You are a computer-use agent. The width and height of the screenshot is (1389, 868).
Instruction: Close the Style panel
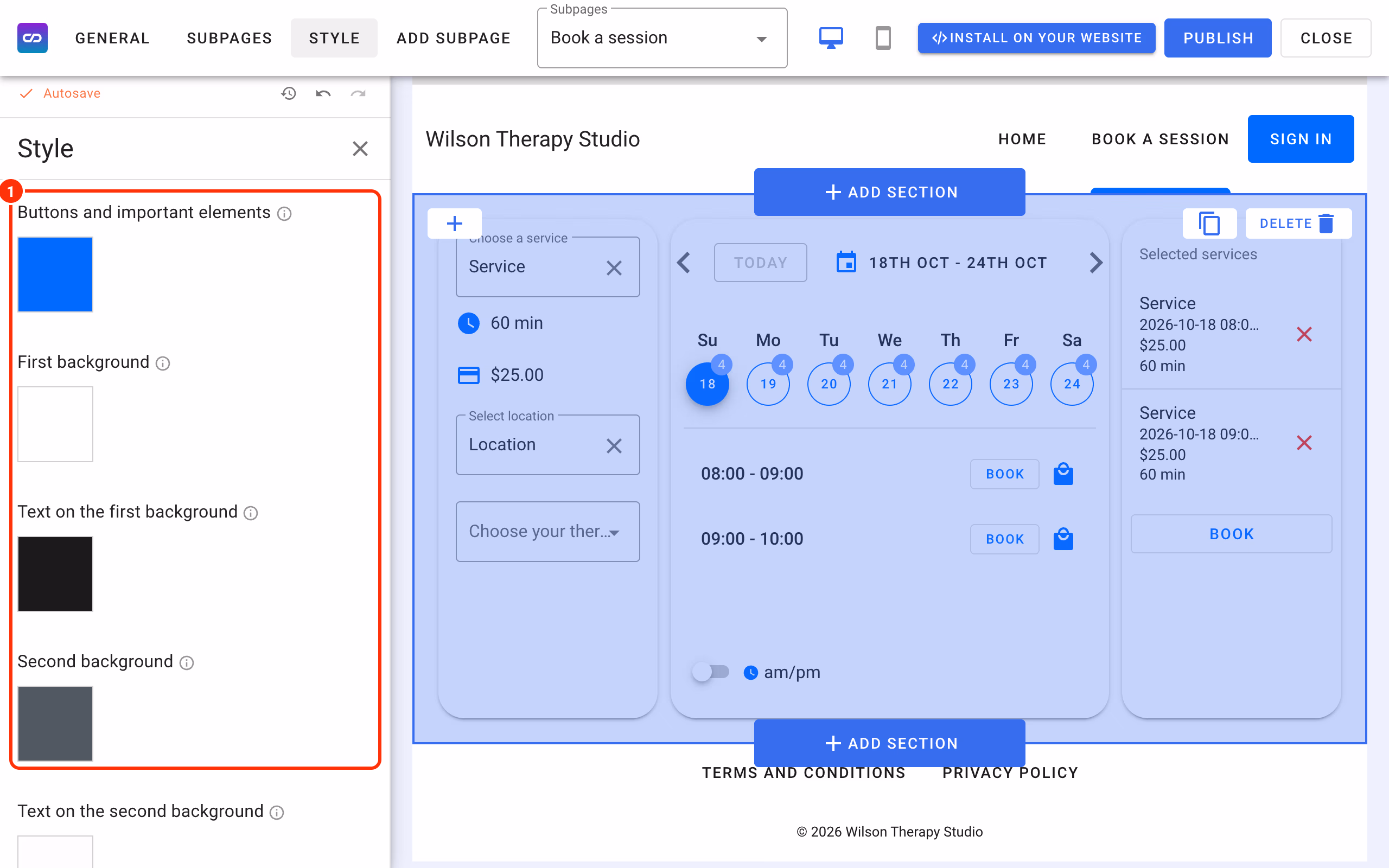point(360,149)
